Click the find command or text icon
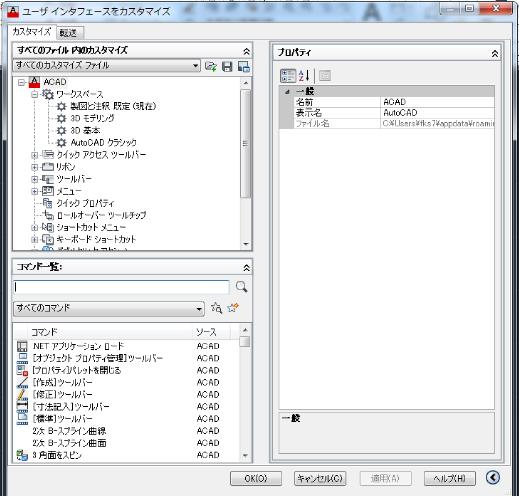519x496 pixels. point(216,308)
